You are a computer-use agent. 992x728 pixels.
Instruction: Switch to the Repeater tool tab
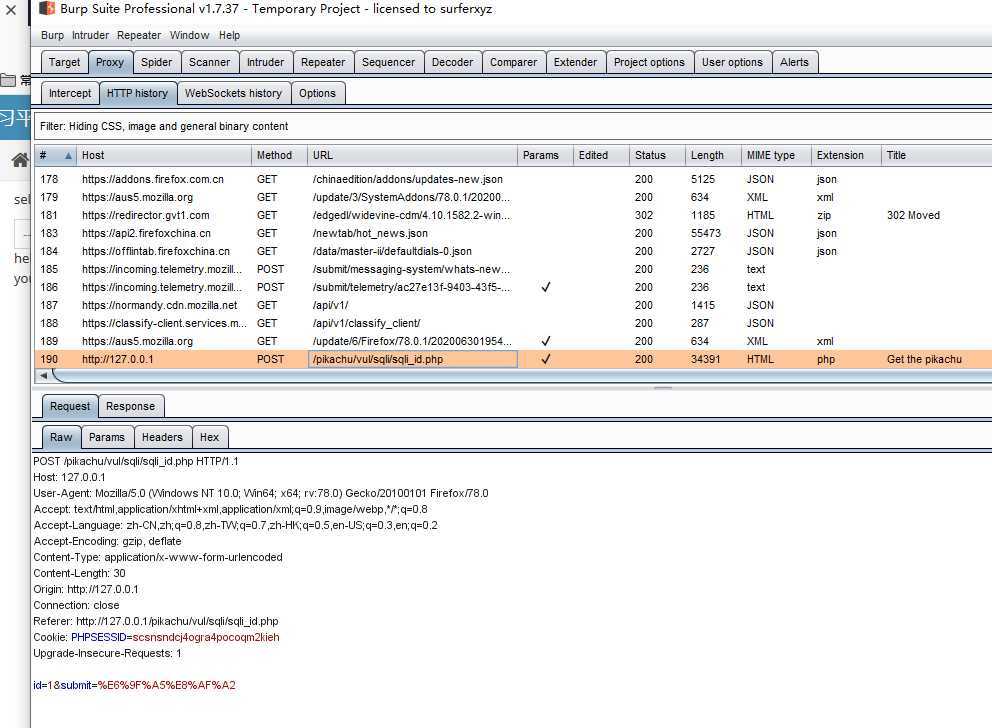[x=323, y=62]
